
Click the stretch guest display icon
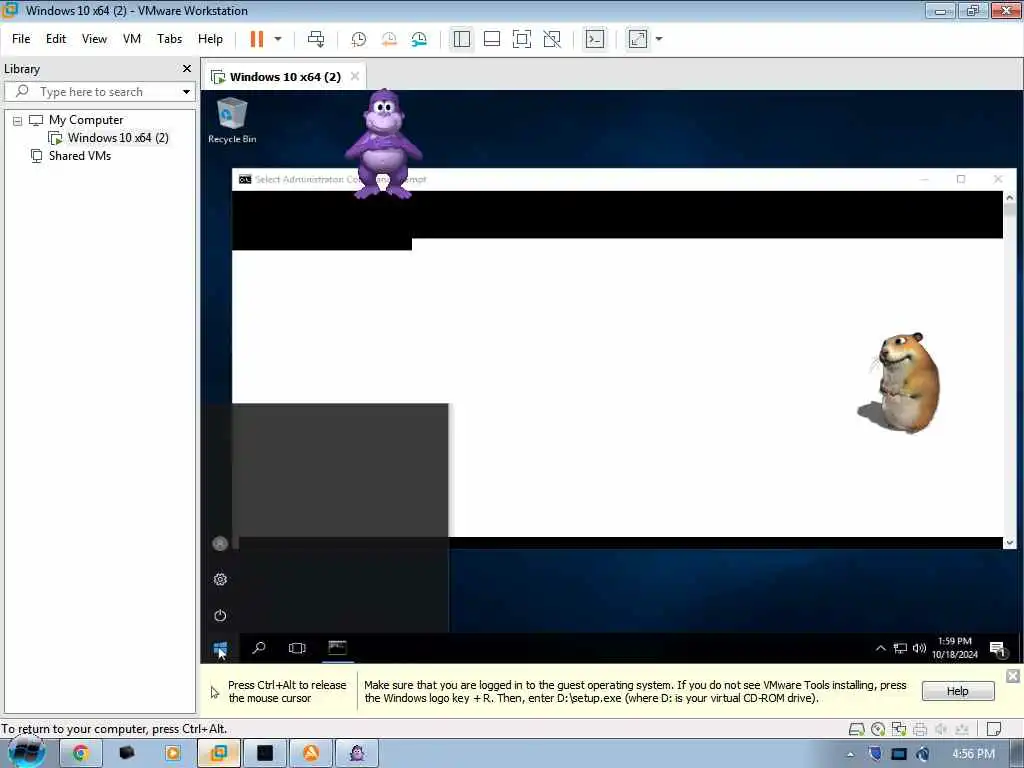click(637, 39)
